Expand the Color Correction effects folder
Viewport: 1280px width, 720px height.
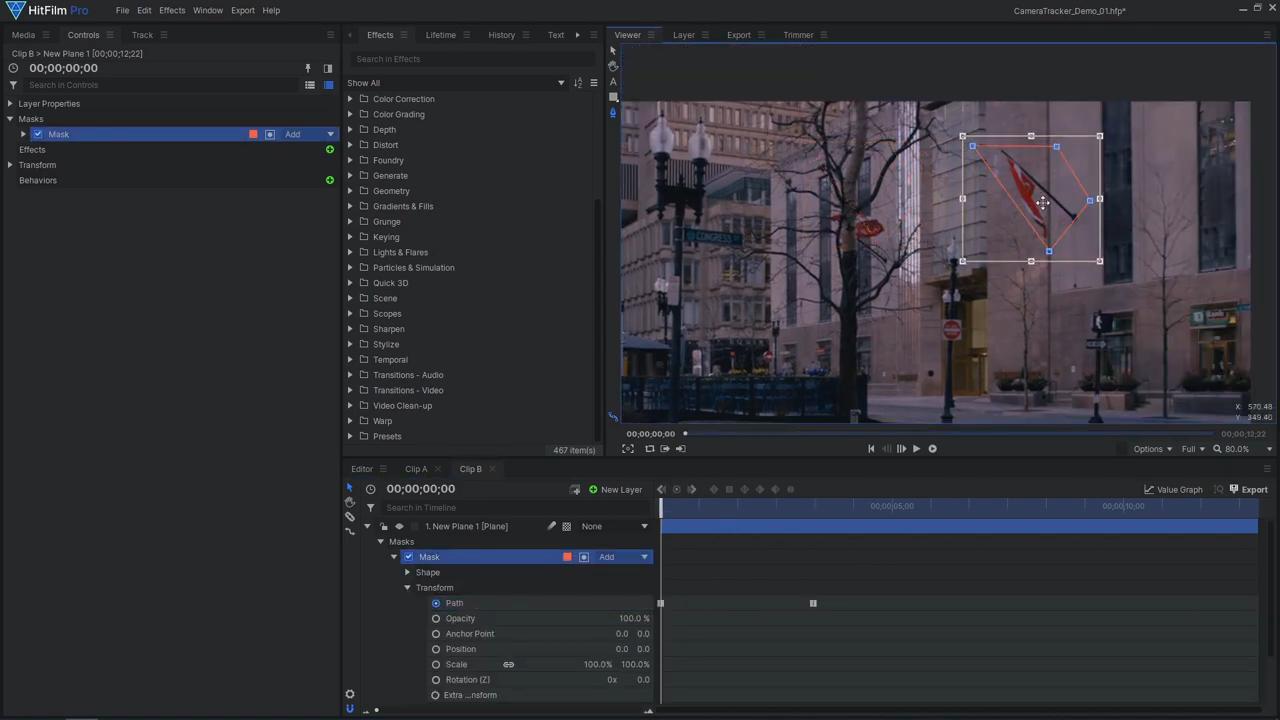pos(350,99)
